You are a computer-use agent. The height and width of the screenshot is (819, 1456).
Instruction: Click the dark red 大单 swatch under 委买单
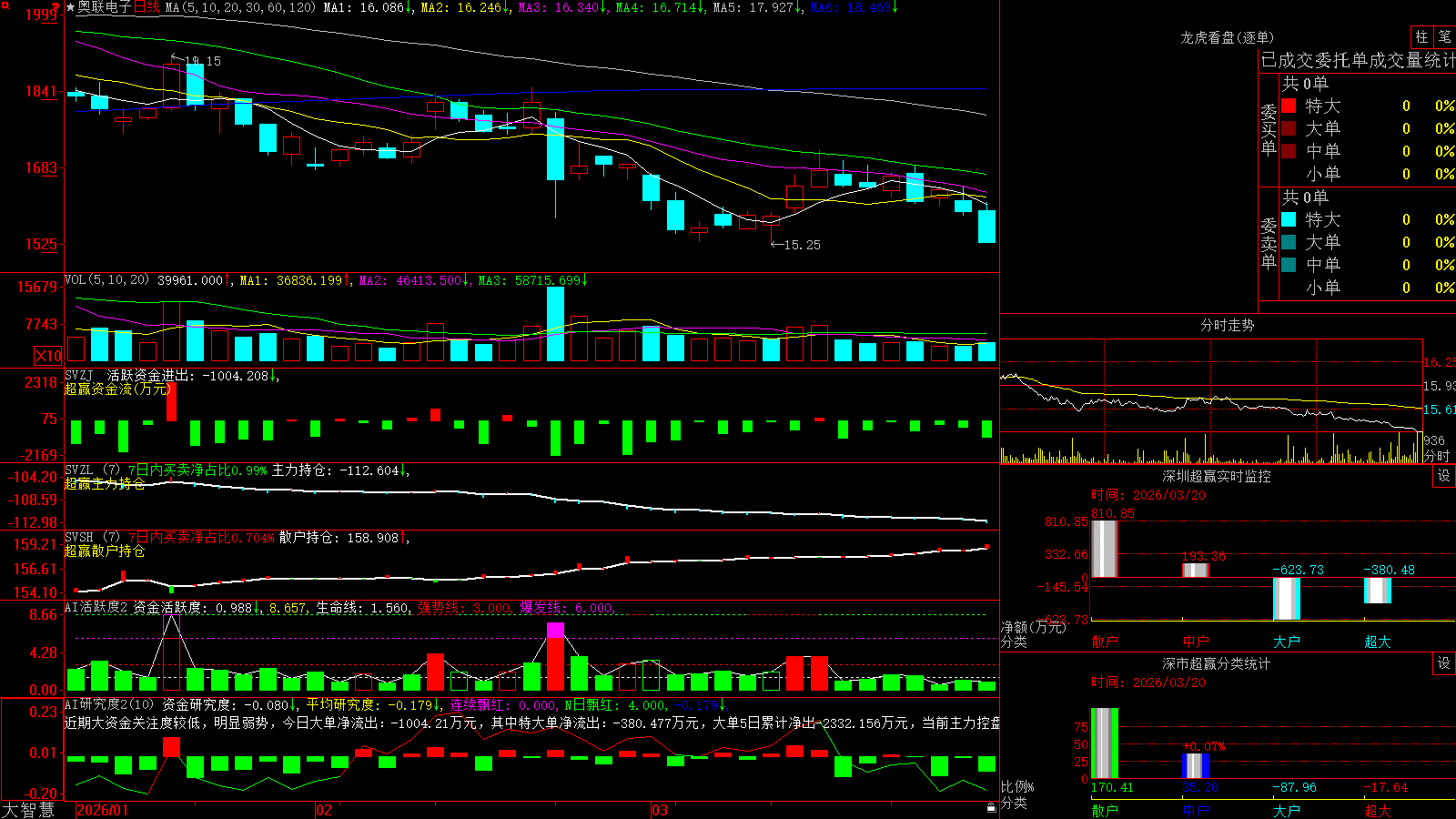[1289, 128]
